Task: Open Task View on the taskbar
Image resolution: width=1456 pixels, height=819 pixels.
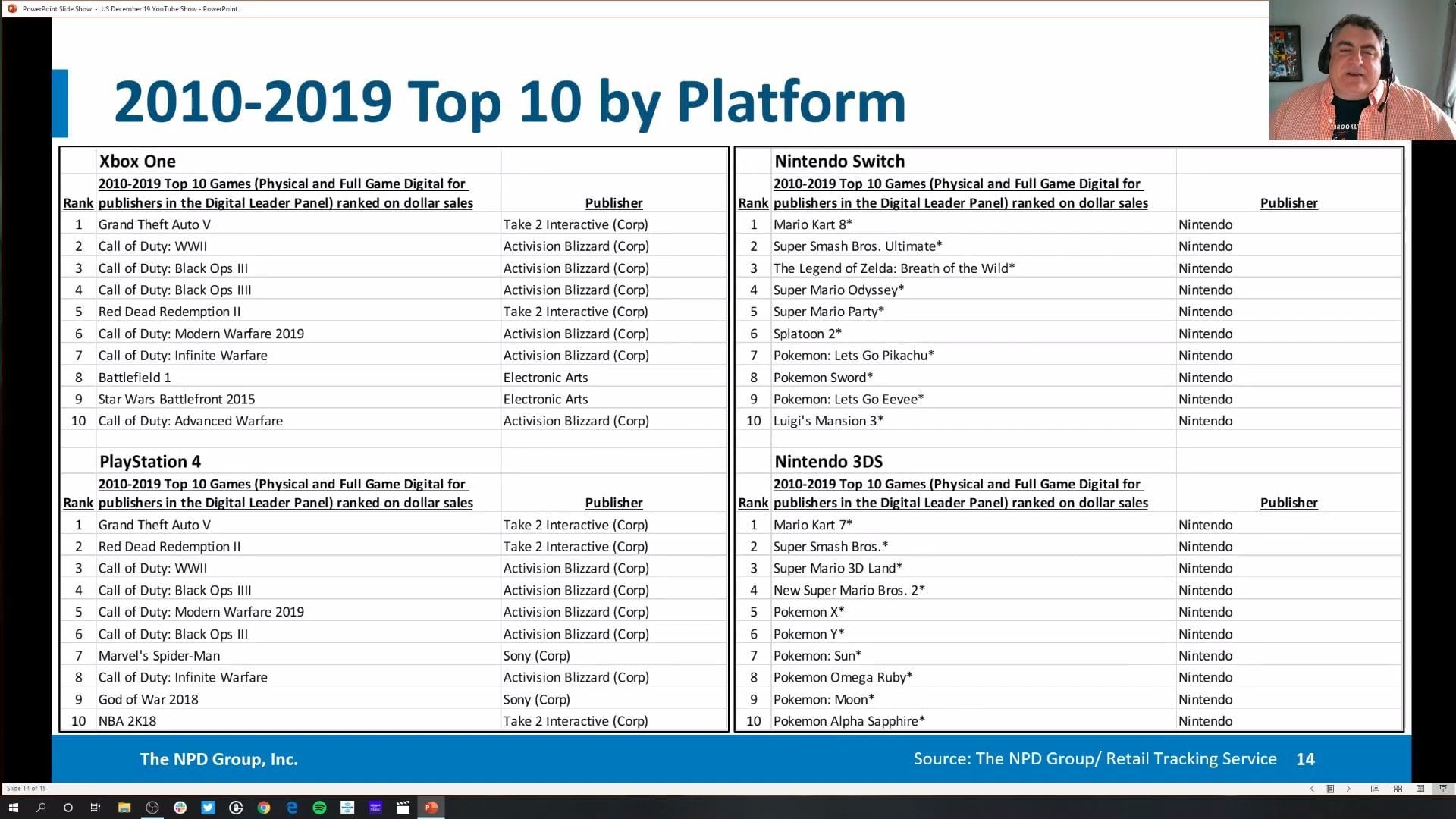Action: (x=96, y=808)
